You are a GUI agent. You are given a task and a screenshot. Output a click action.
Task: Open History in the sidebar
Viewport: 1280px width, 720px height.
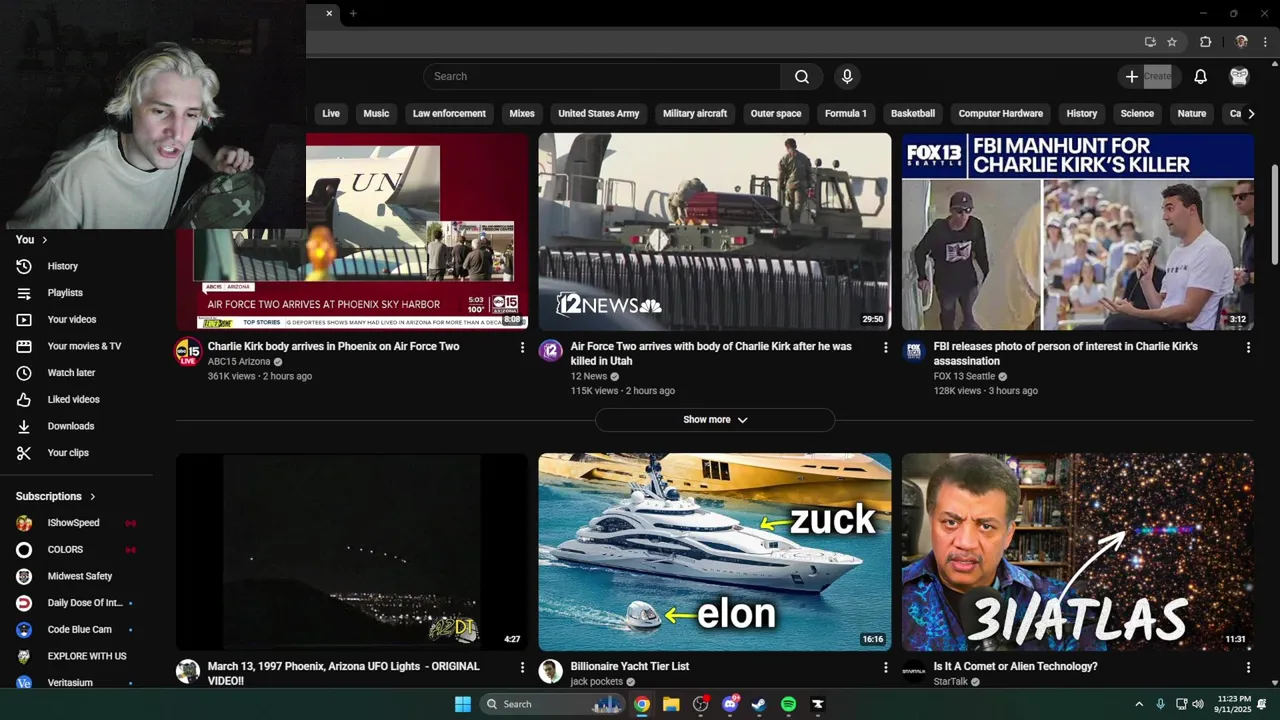coord(62,266)
